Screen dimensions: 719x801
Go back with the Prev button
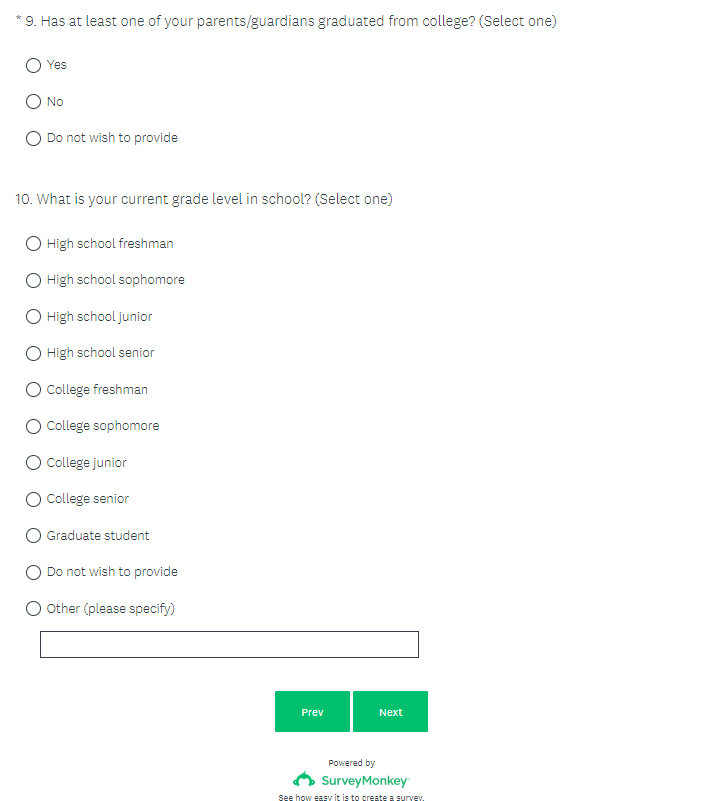click(312, 712)
